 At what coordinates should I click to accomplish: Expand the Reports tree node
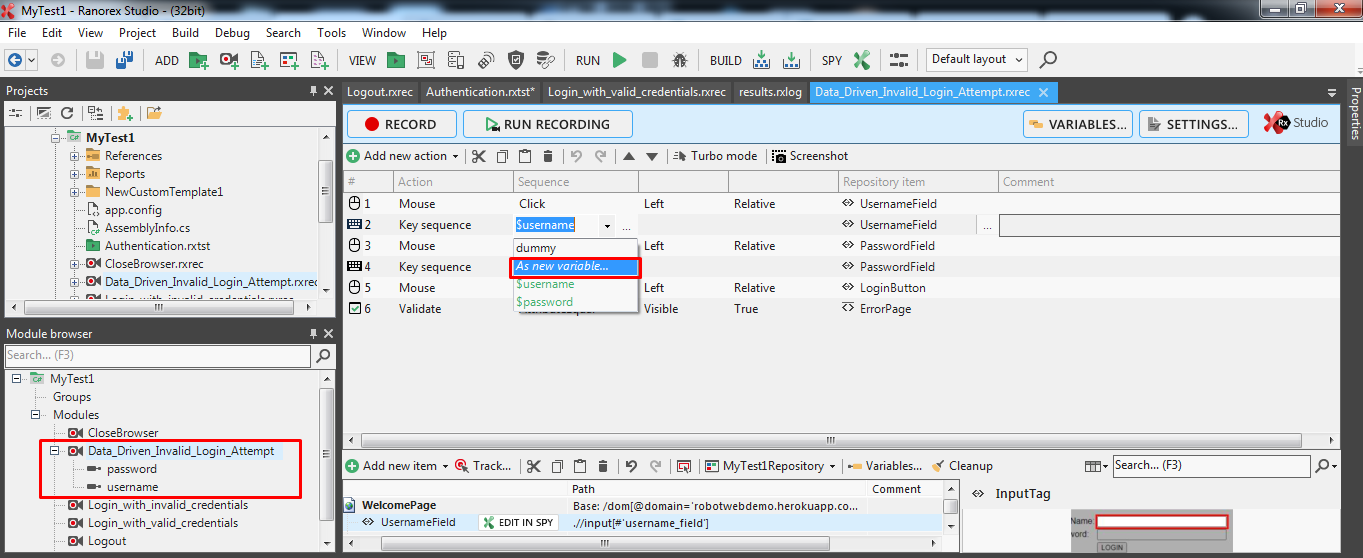(x=74, y=174)
